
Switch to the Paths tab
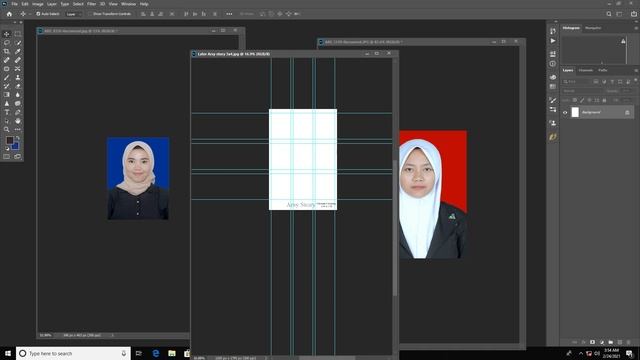point(603,70)
